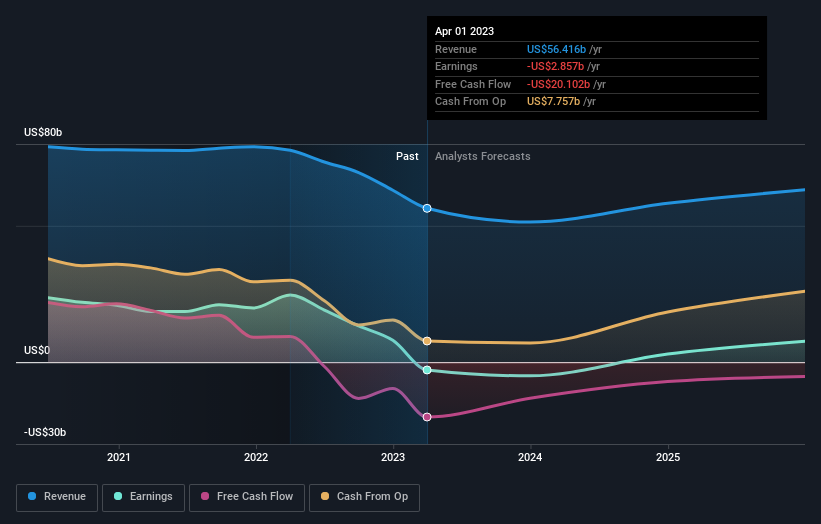
Task: Click the pink dot in Free Cash Flow legend
Action: [205, 496]
